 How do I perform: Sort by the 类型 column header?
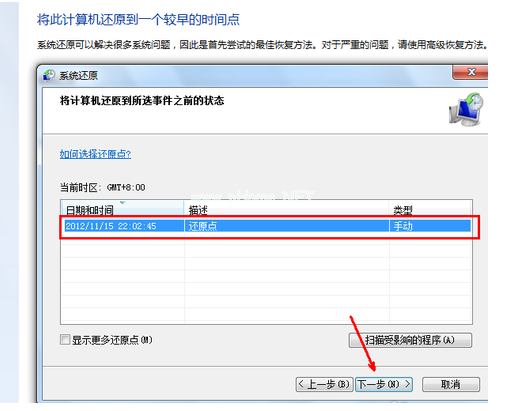(x=430, y=210)
